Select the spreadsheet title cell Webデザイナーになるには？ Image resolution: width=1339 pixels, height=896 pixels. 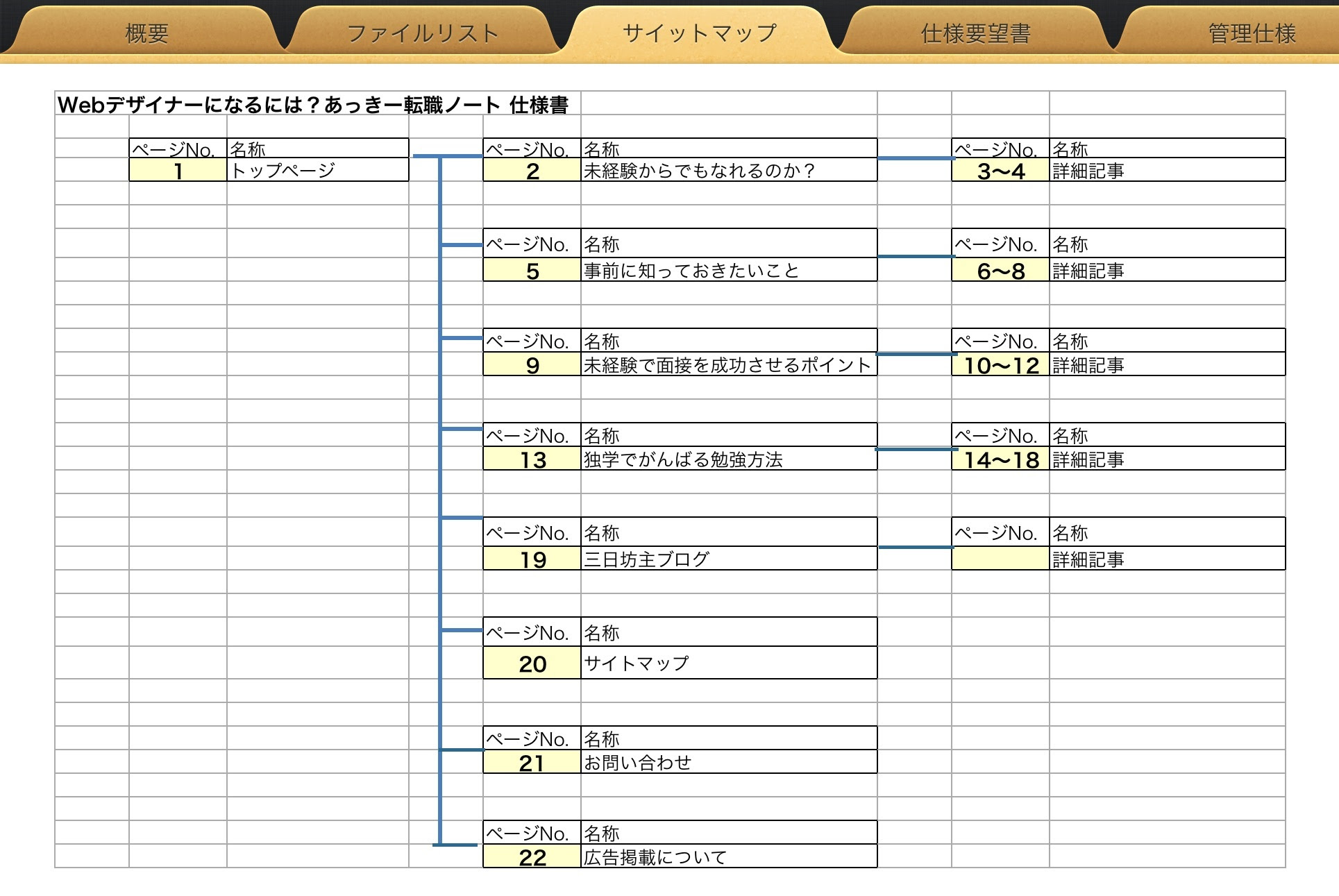pos(317,103)
